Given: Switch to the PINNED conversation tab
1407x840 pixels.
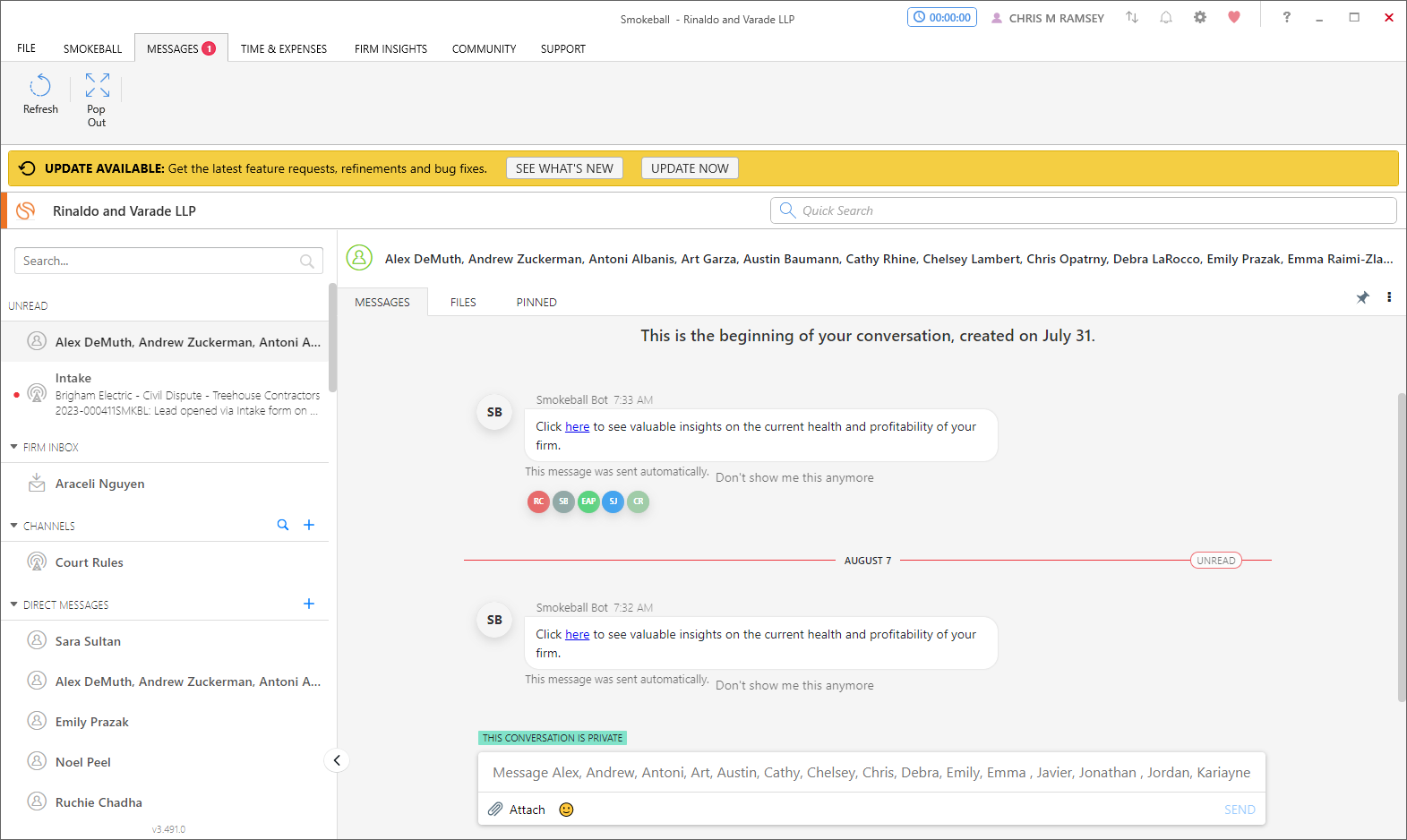Looking at the screenshot, I should (536, 303).
